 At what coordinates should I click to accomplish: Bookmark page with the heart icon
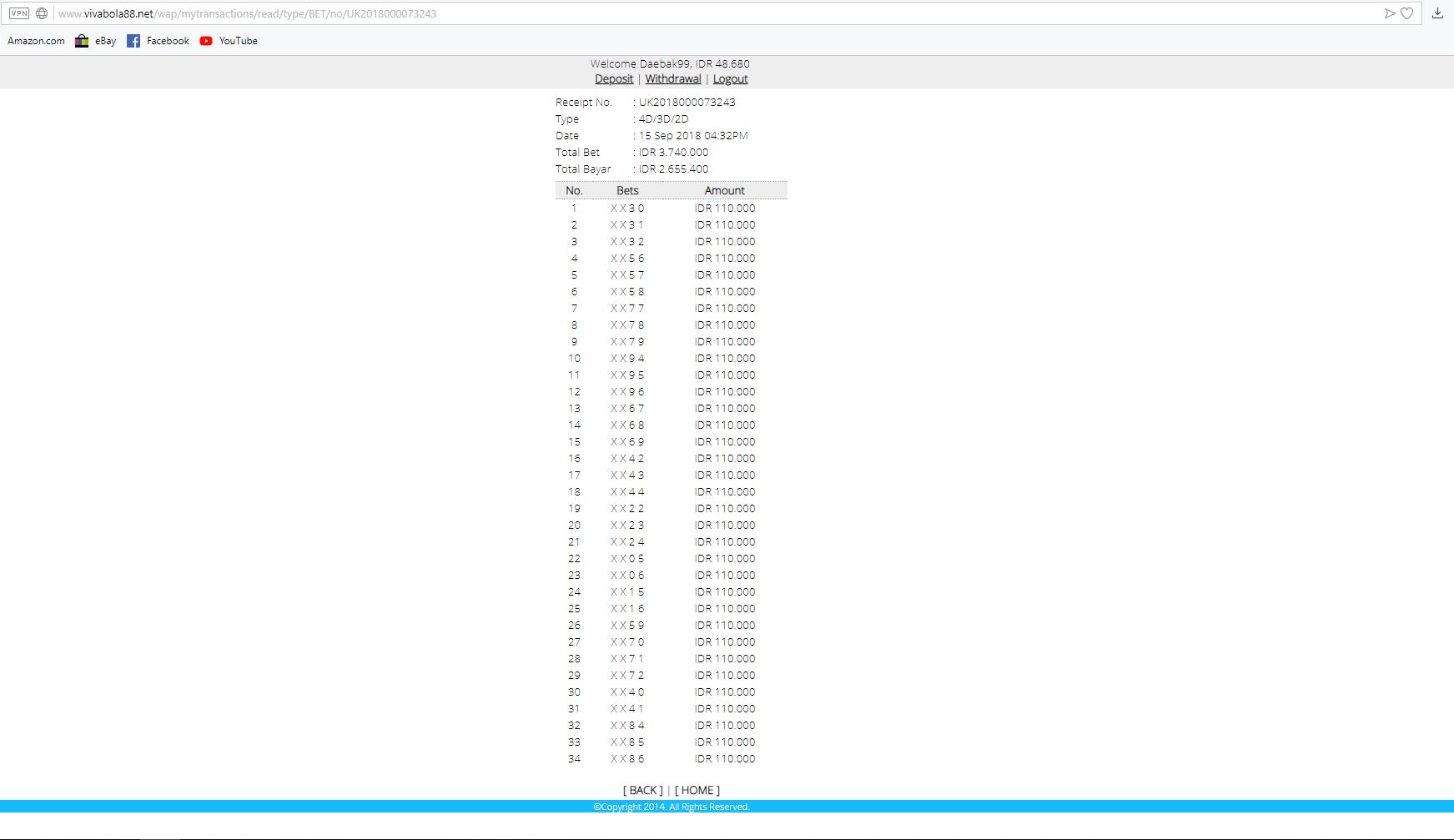coord(1406,13)
